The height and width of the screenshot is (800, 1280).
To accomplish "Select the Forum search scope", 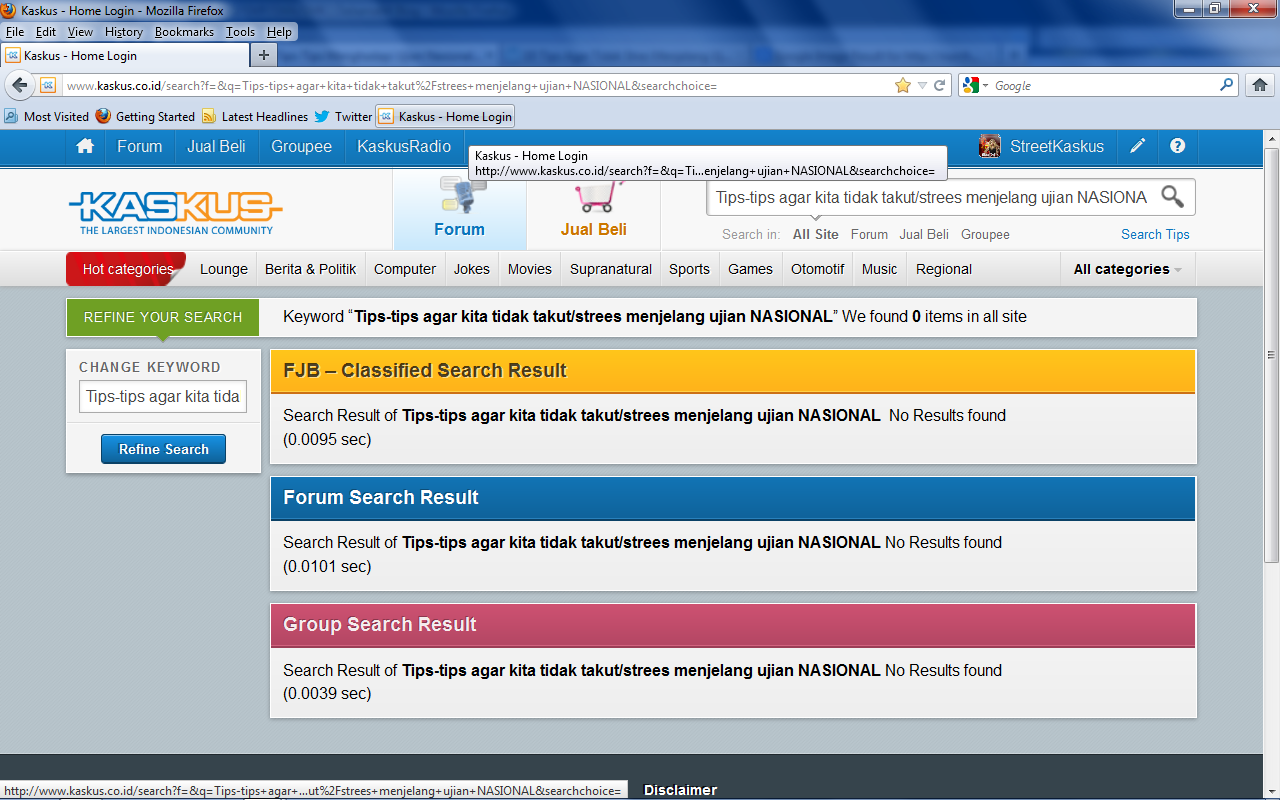I will coord(869,234).
